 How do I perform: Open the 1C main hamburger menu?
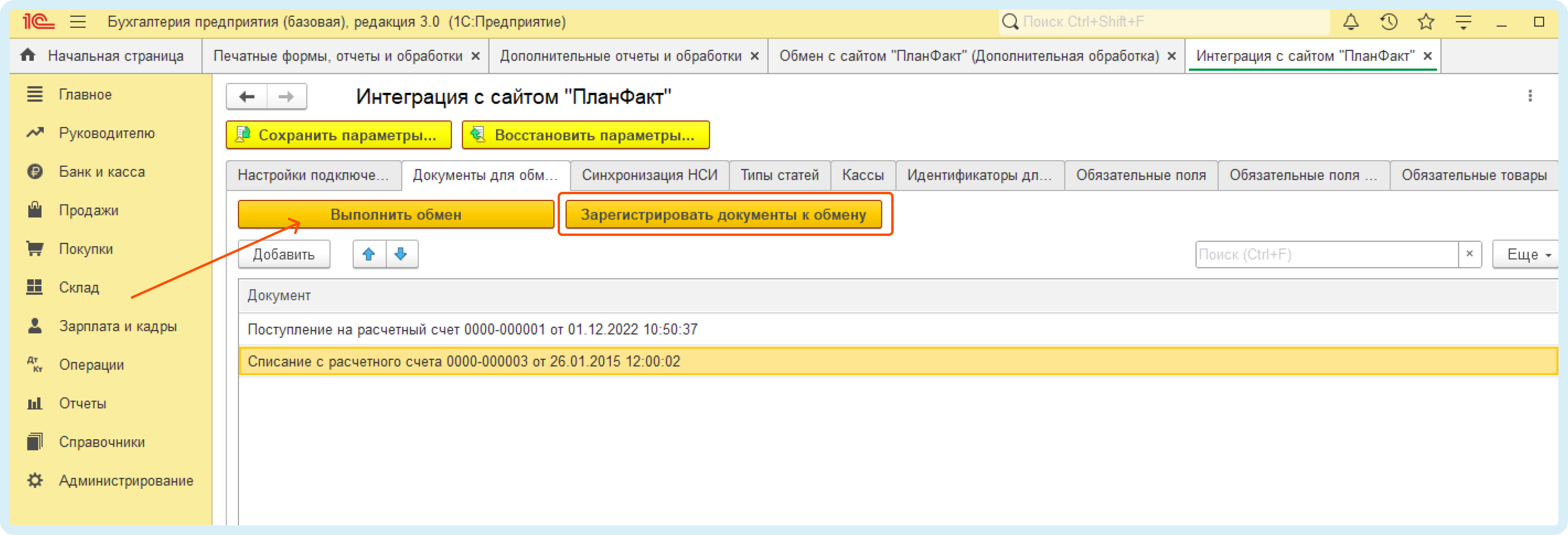pyautogui.click(x=77, y=23)
